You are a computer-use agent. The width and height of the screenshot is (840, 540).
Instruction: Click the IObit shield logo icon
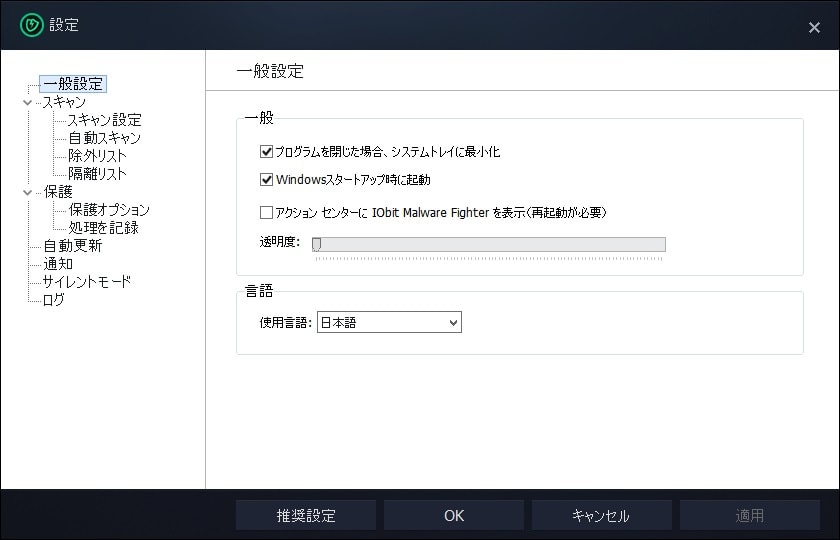tap(32, 25)
